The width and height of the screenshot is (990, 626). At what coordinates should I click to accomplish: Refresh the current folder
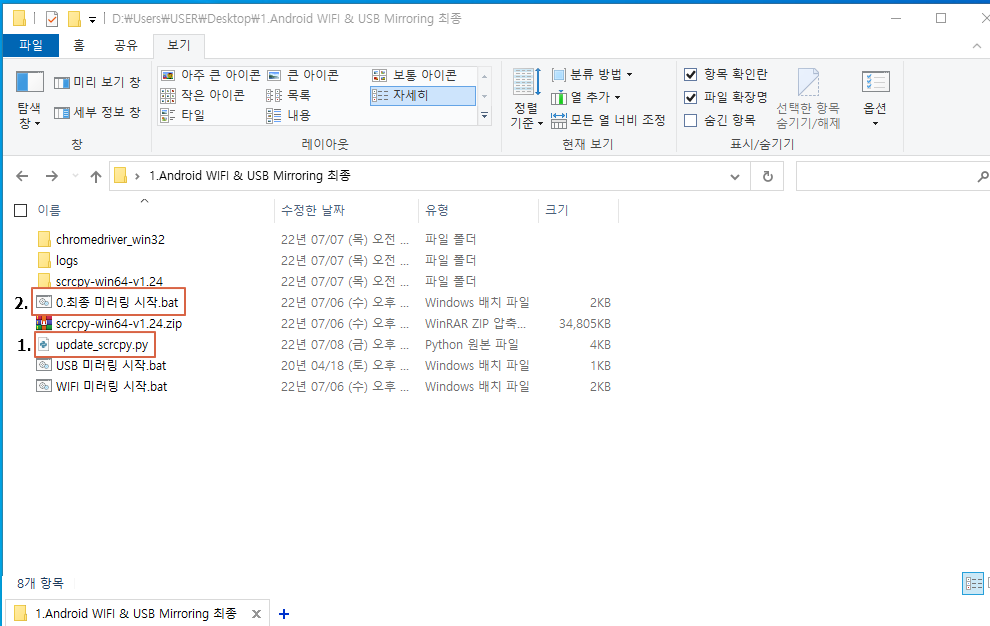pos(768,177)
